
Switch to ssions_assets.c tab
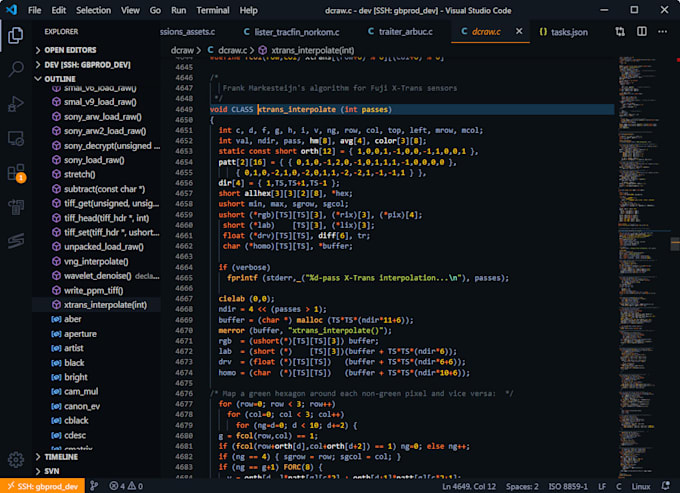[187, 32]
